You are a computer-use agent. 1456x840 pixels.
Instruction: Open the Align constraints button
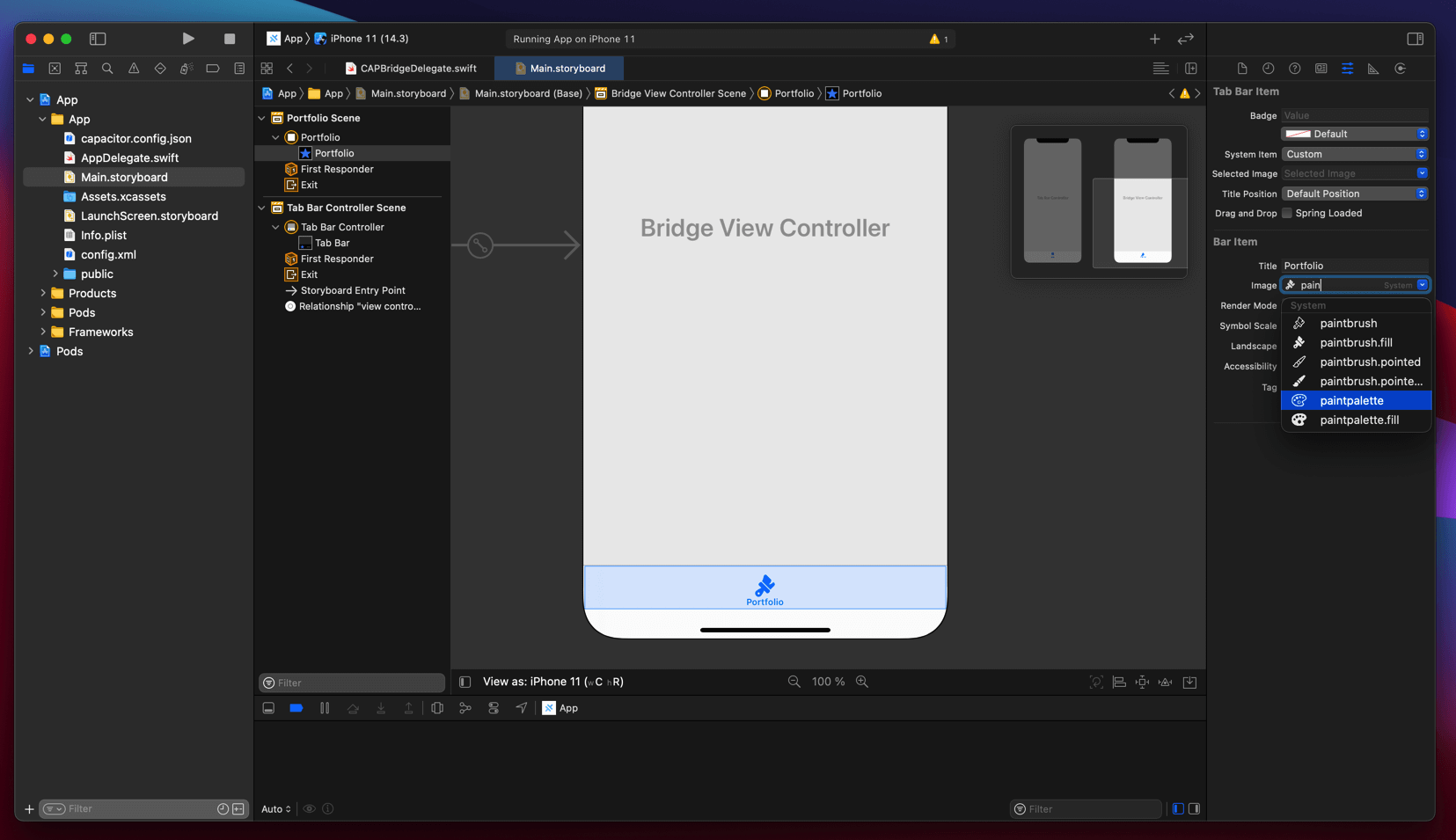click(1119, 682)
